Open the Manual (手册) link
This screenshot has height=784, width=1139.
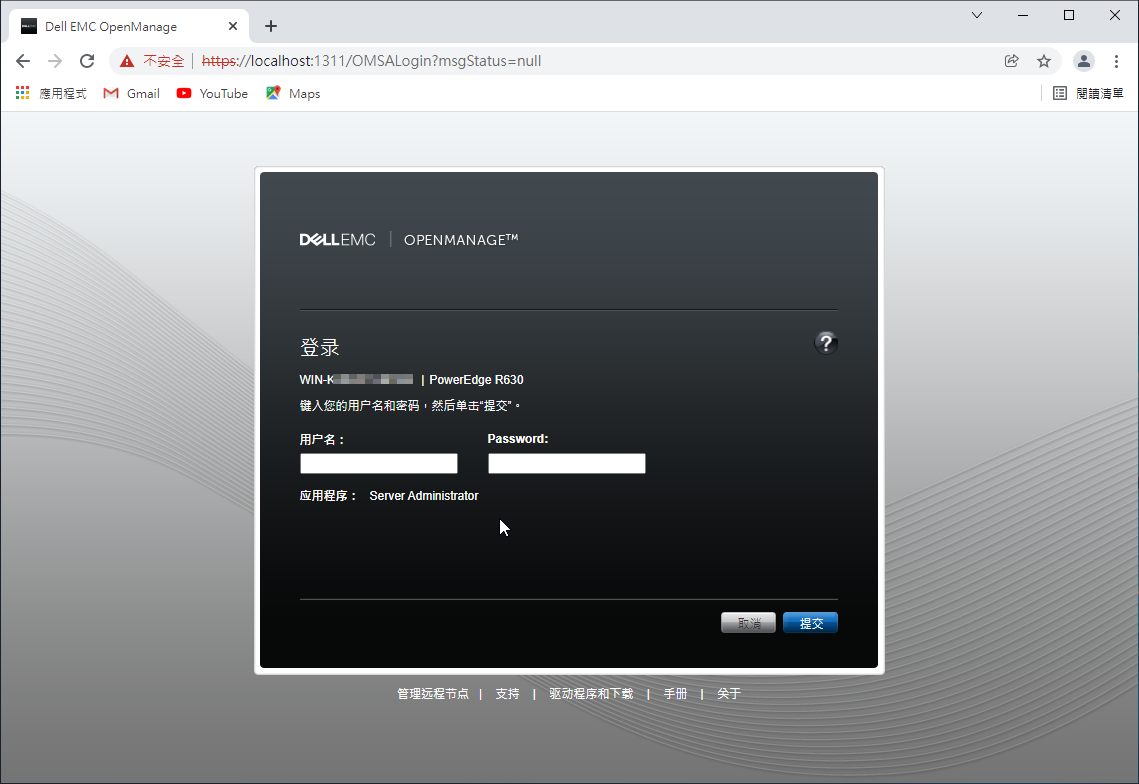pyautogui.click(x=676, y=694)
